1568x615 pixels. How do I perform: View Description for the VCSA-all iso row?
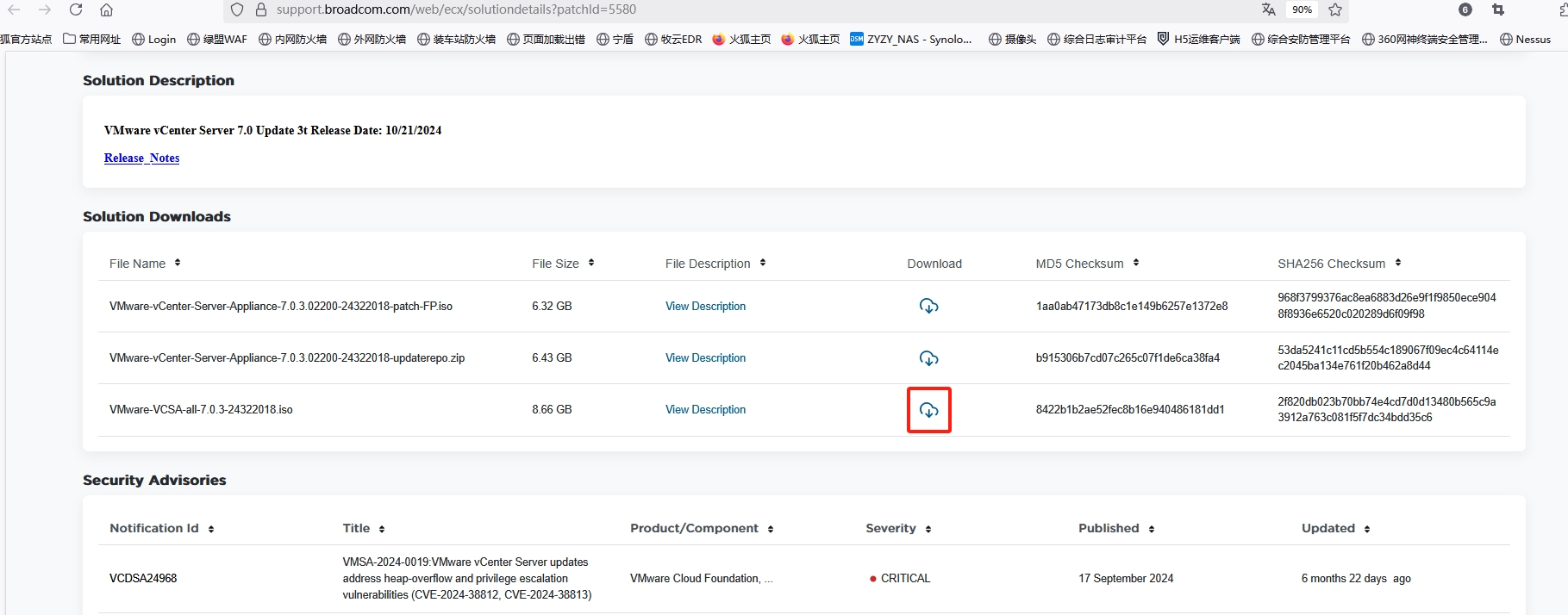pyautogui.click(x=705, y=409)
